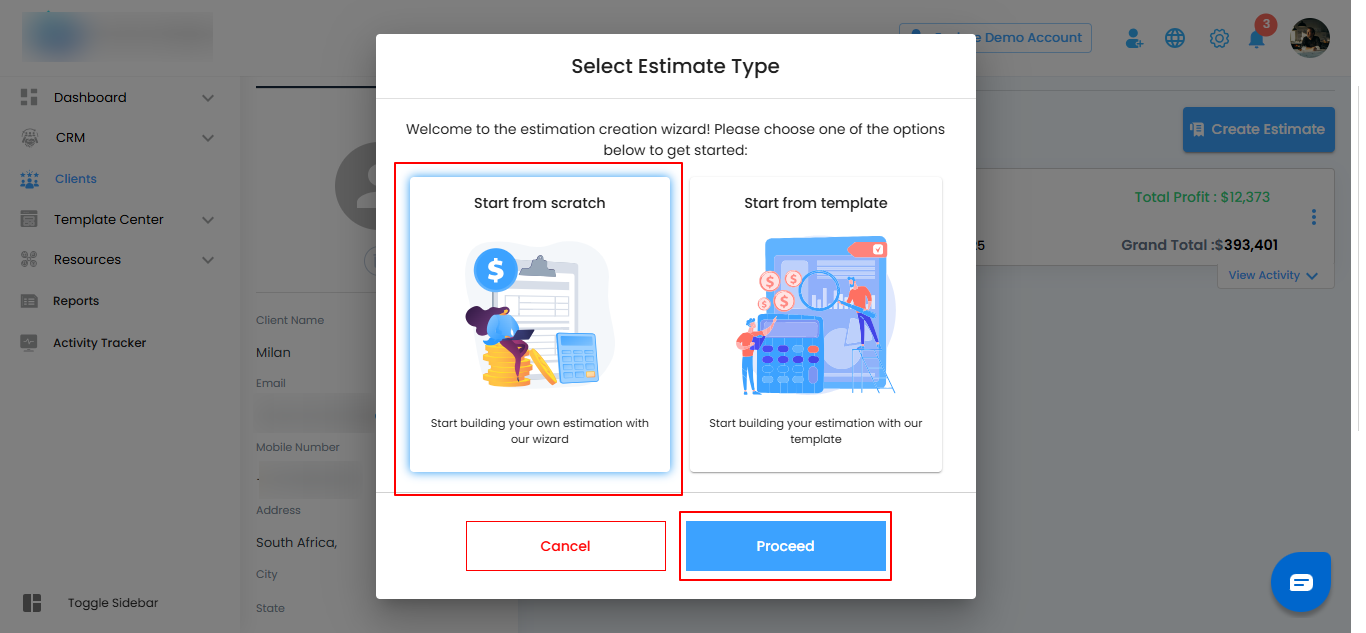This screenshot has width=1366, height=633.
Task: Expand the Dashboard menu chevron
Action: click(x=208, y=98)
